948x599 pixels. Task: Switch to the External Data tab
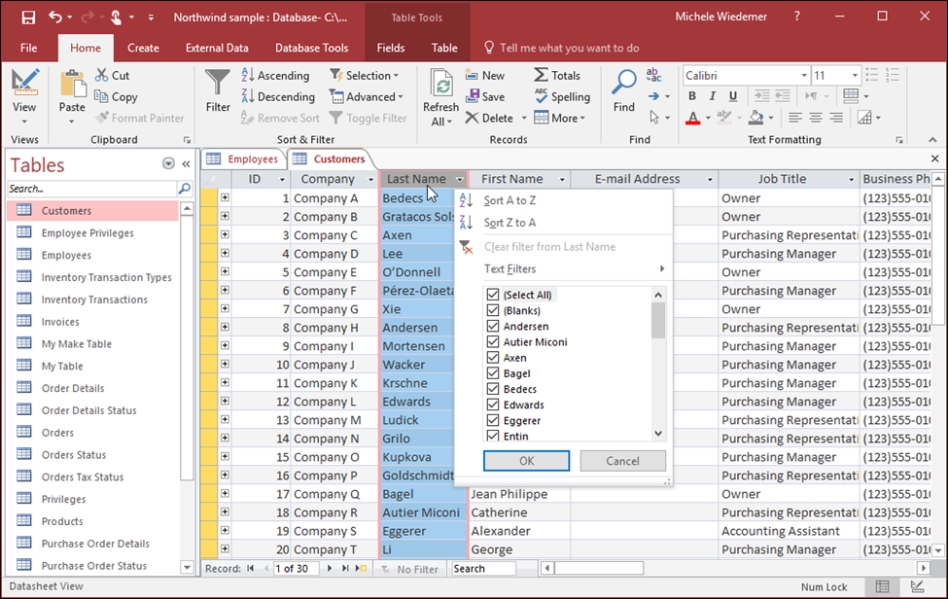coord(216,48)
